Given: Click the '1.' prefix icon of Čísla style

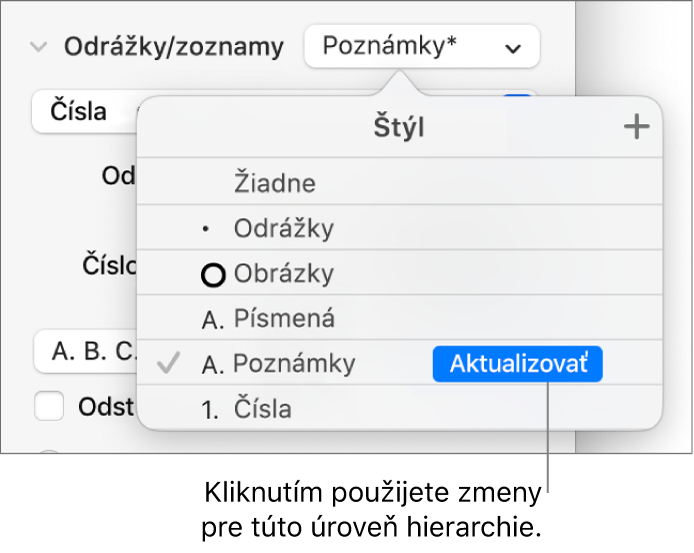Looking at the screenshot, I should (213, 408).
